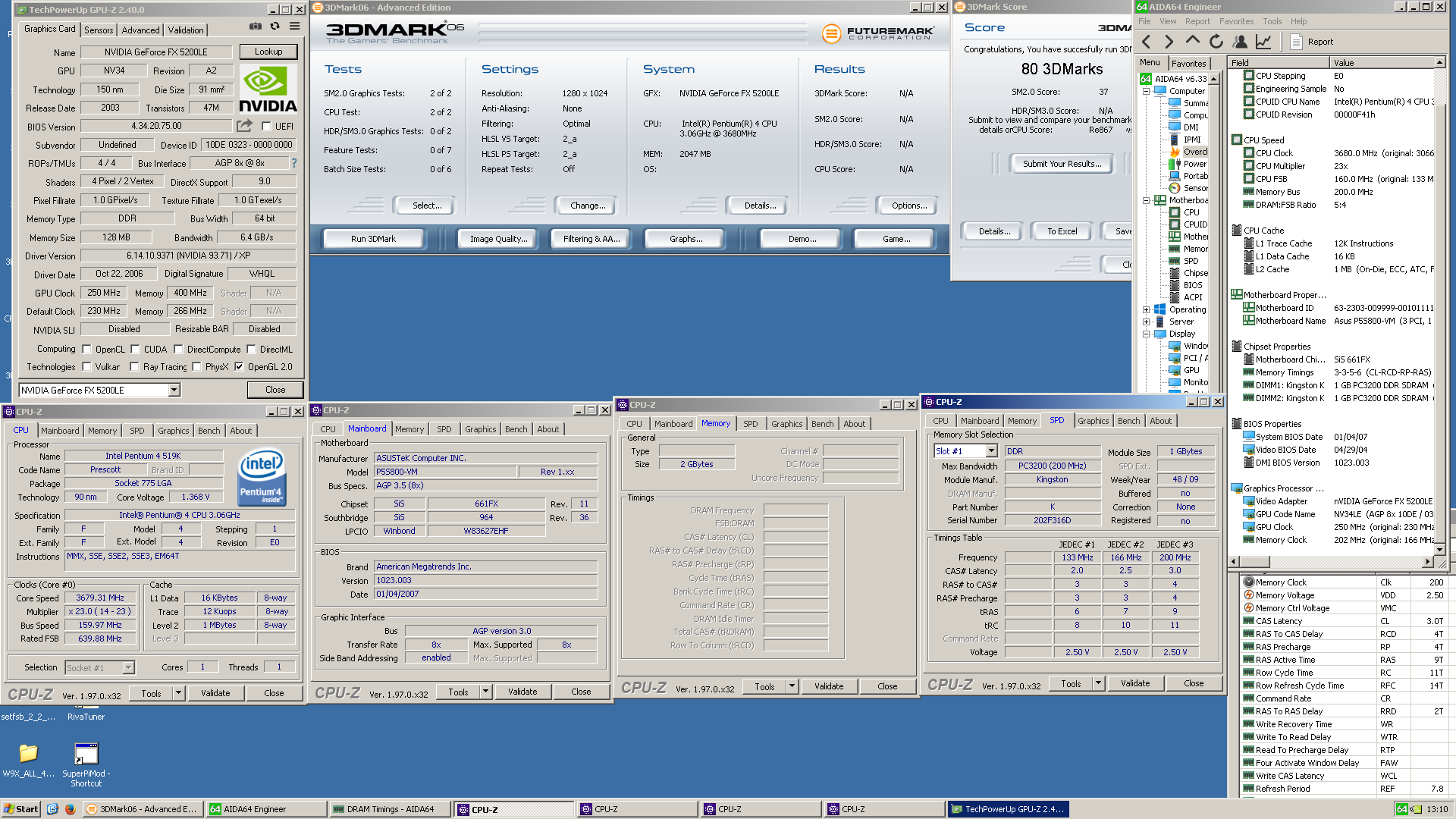Viewport: 1456px width, 819px height.
Task: Open Tools dropdown arrow in CPU-Z SPD window
Action: (1097, 683)
